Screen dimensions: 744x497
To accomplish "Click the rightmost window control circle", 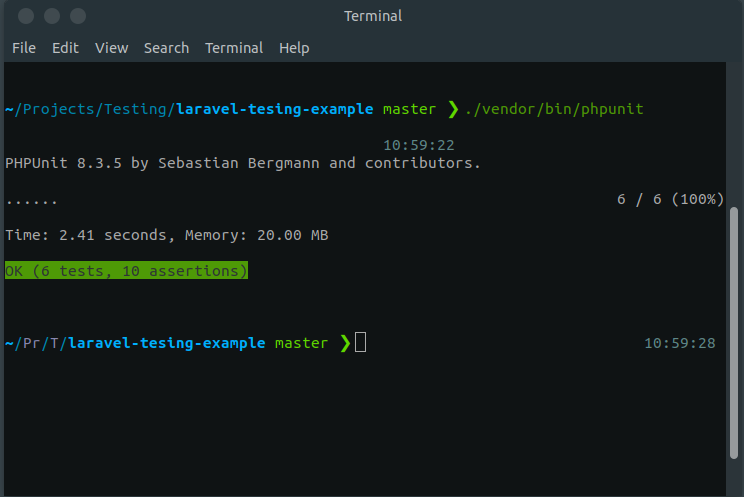I will [x=77, y=16].
